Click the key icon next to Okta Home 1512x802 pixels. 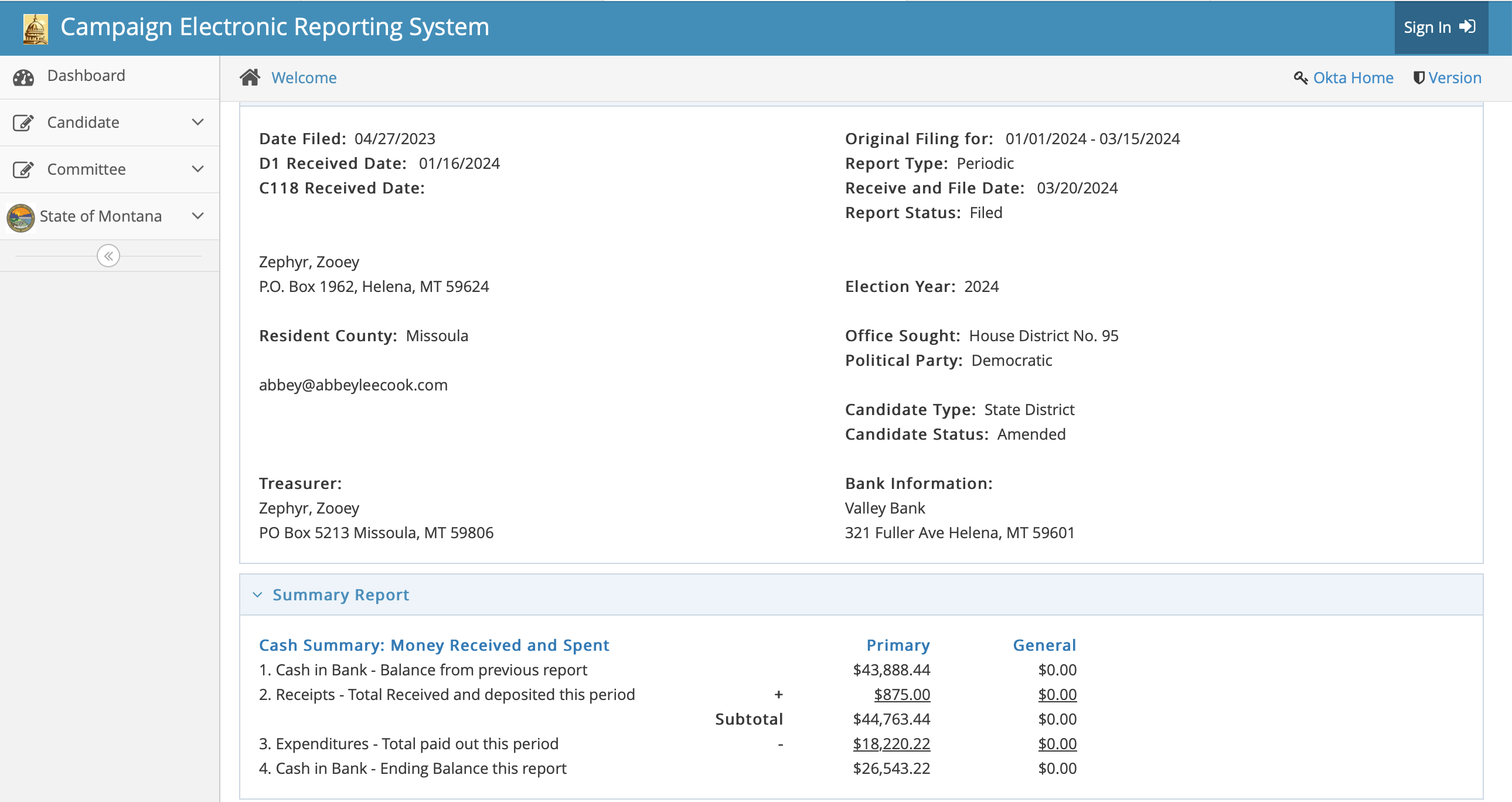click(1300, 78)
